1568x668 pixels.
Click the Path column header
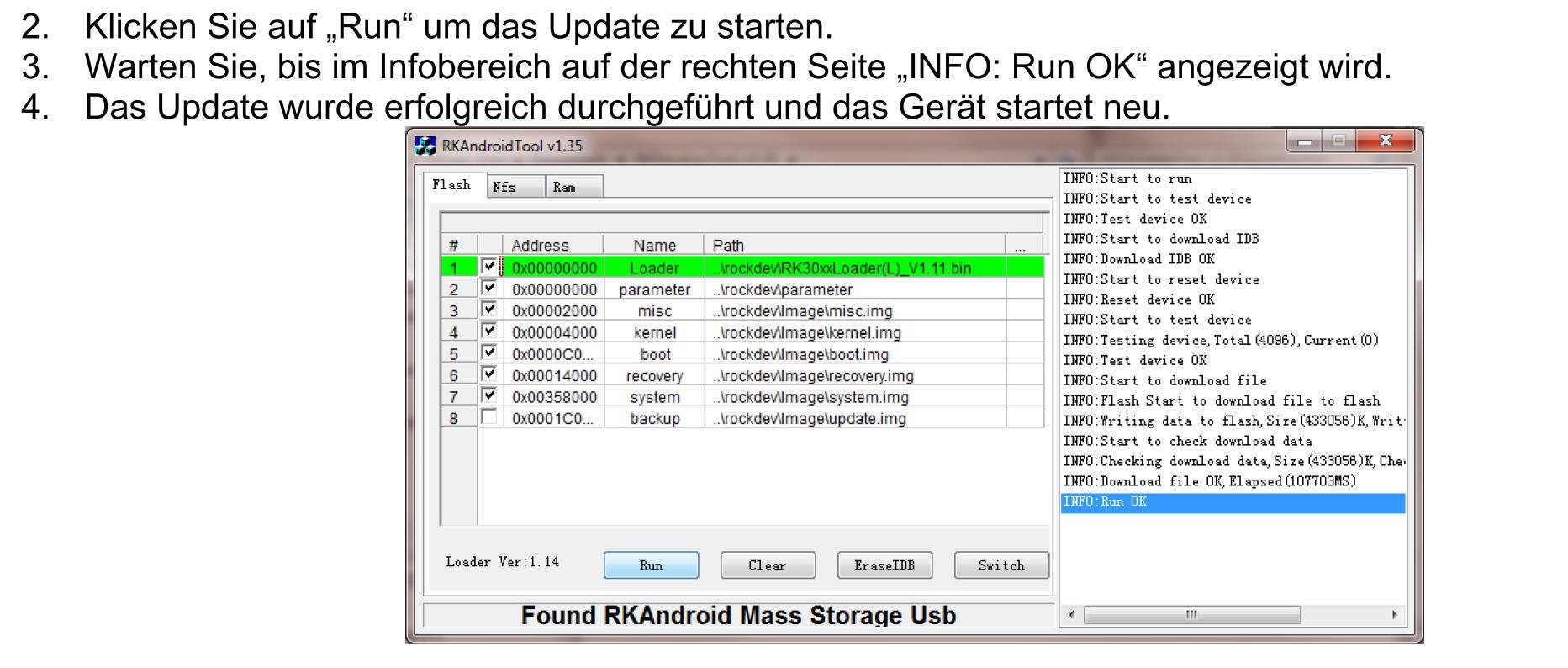(855, 245)
